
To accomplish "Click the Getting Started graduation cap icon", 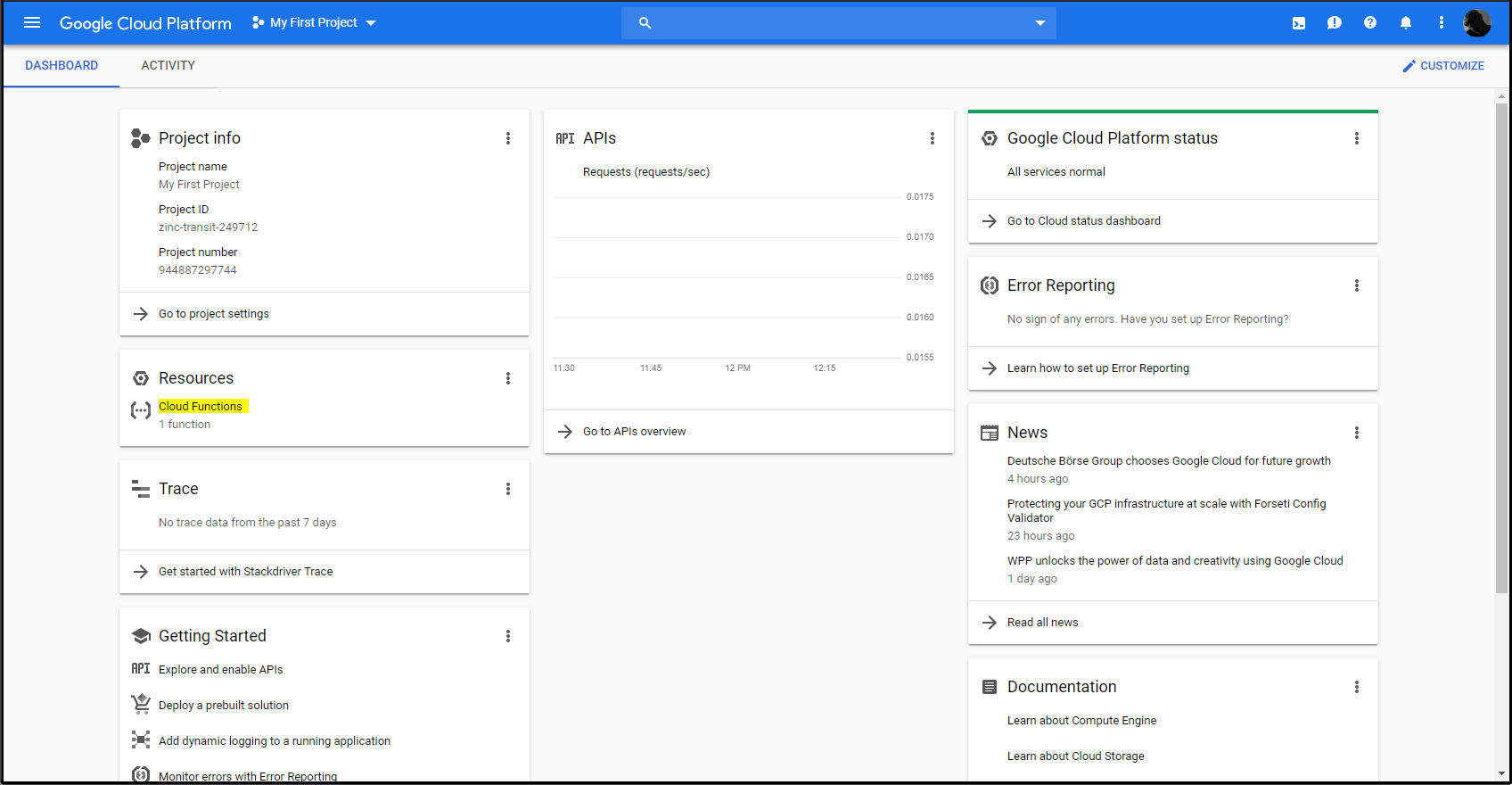I will 141,636.
